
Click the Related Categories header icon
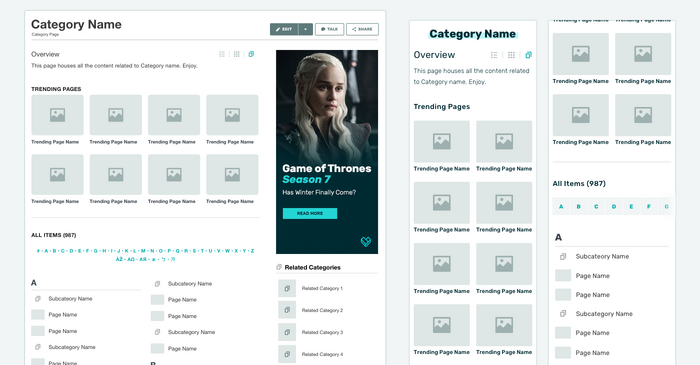coord(279,267)
